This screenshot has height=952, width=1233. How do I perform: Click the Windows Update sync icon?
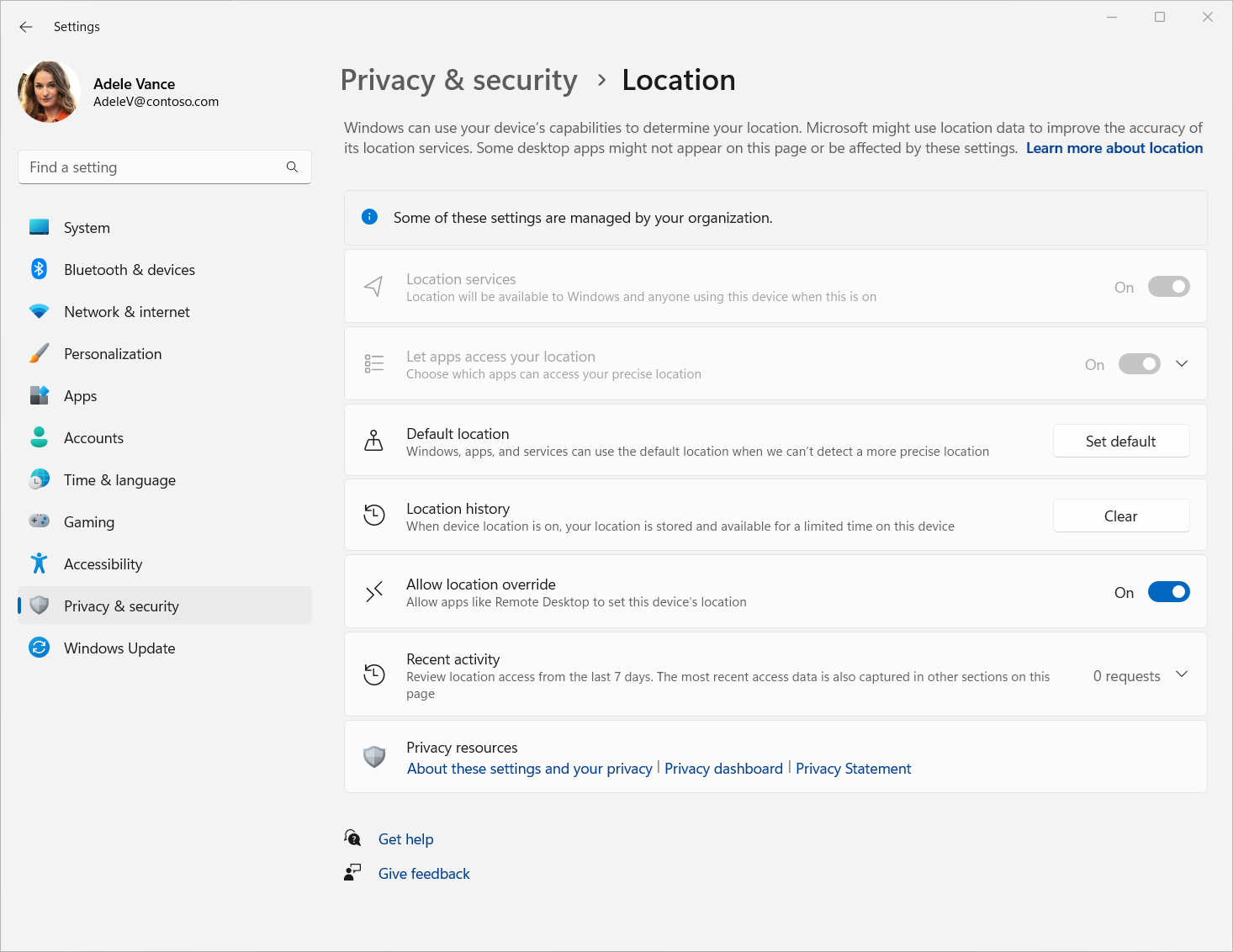pos(39,648)
